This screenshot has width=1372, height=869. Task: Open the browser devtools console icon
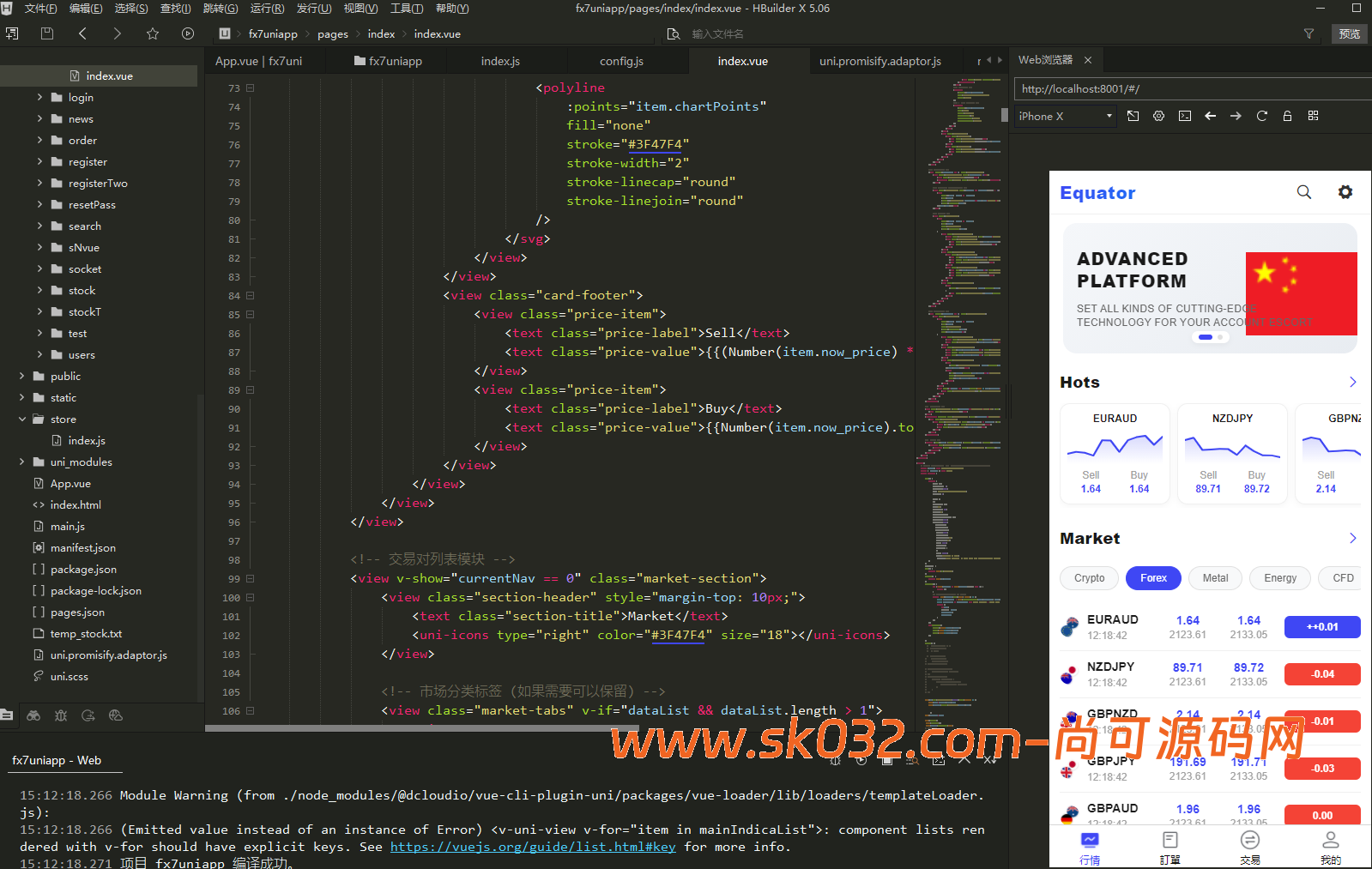(1185, 116)
